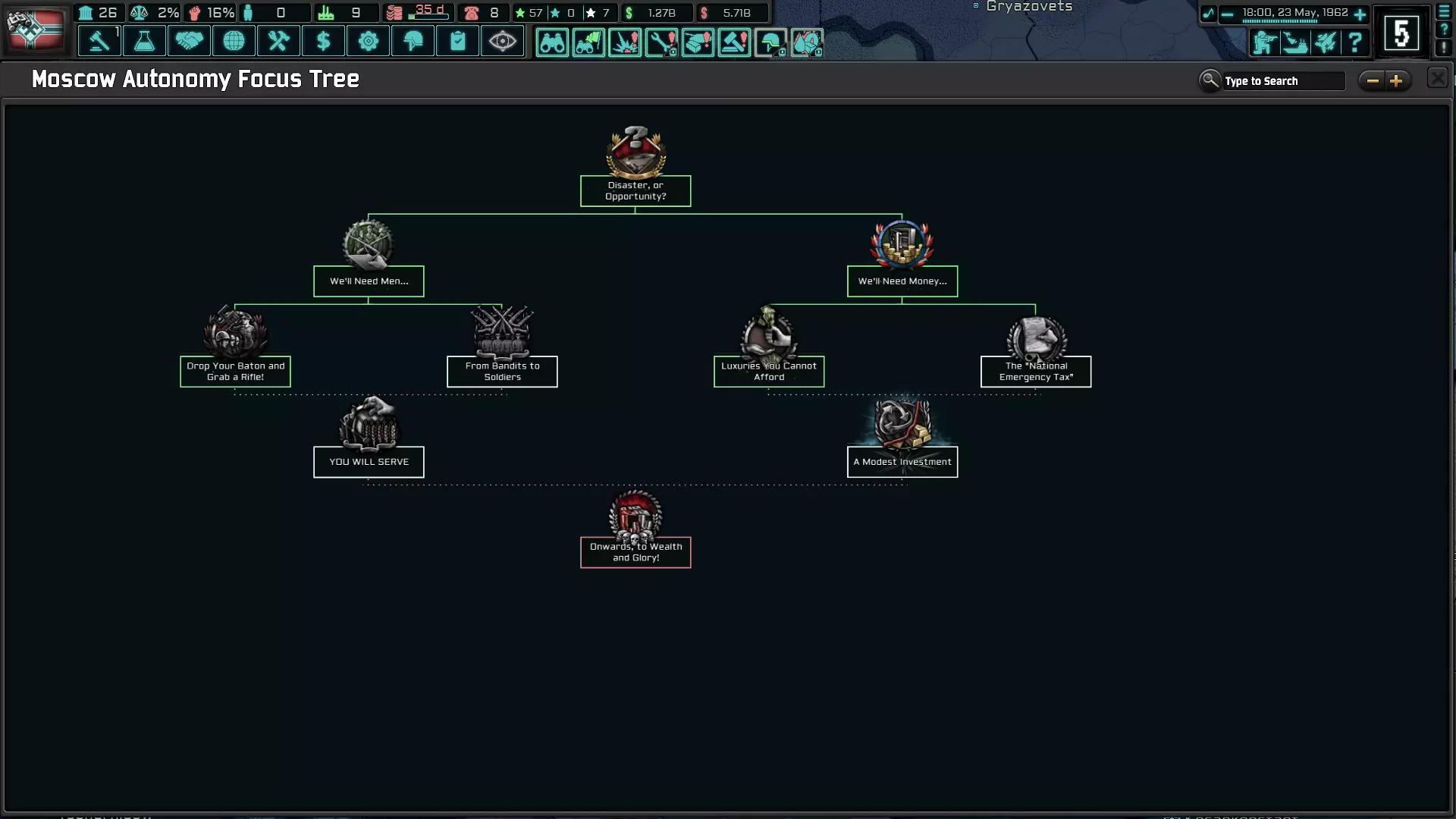
Task: Click the date 18:00, 23 May, 1962
Action: coord(1294,12)
